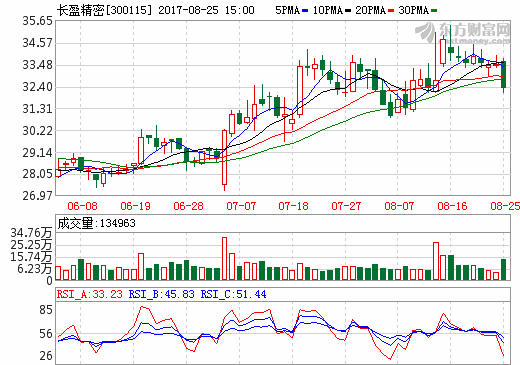Click the price axis value 33.48
520x365 pixels.
pos(37,65)
